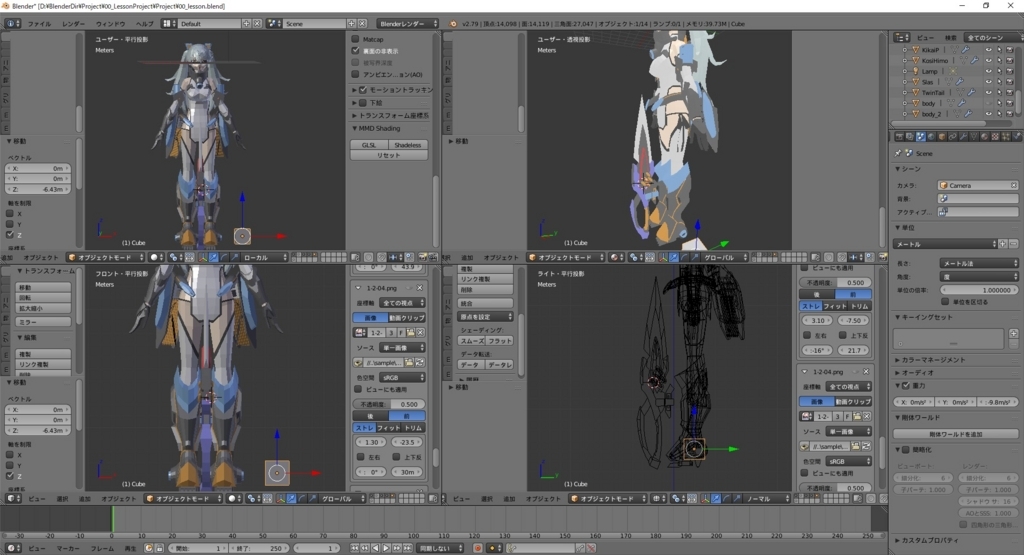Select the 前 draw-depth toggle in background image
The width and height of the screenshot is (1024, 555).
click(x=407, y=416)
